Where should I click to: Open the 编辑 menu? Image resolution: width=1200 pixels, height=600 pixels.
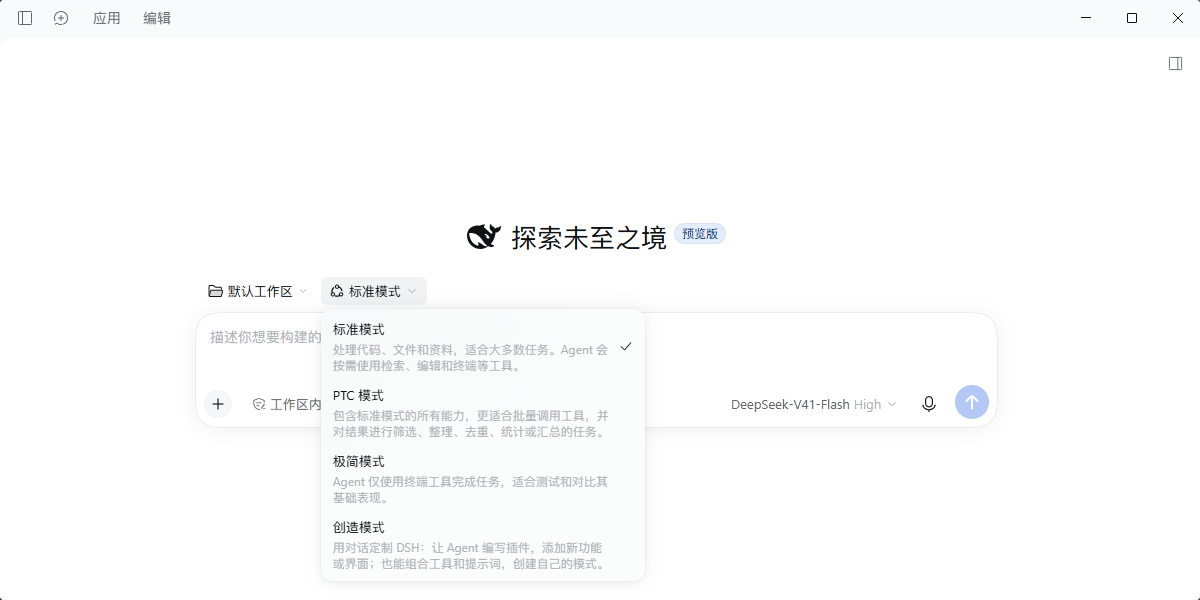(x=157, y=18)
